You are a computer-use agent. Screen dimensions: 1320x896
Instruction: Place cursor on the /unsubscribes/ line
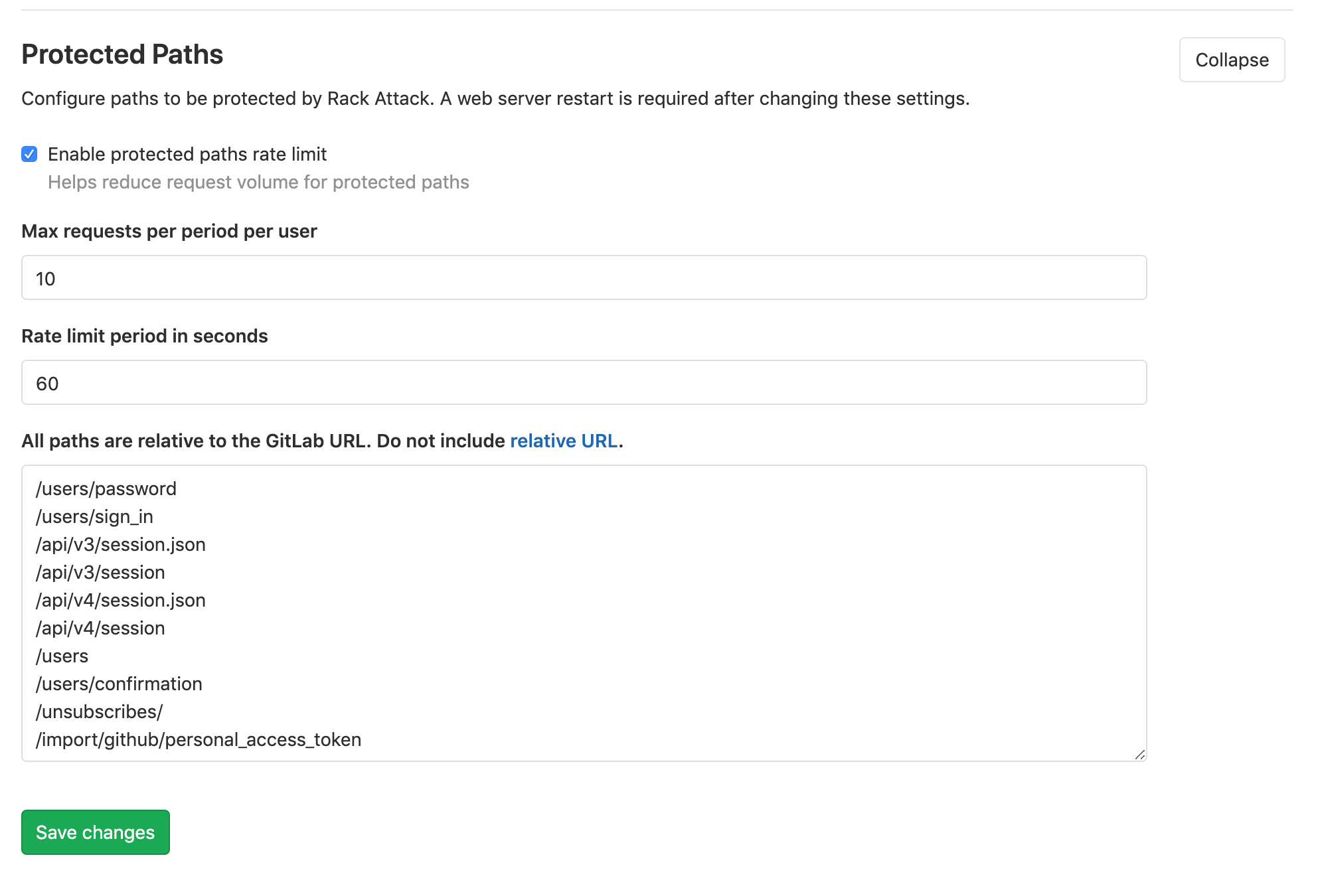point(100,711)
